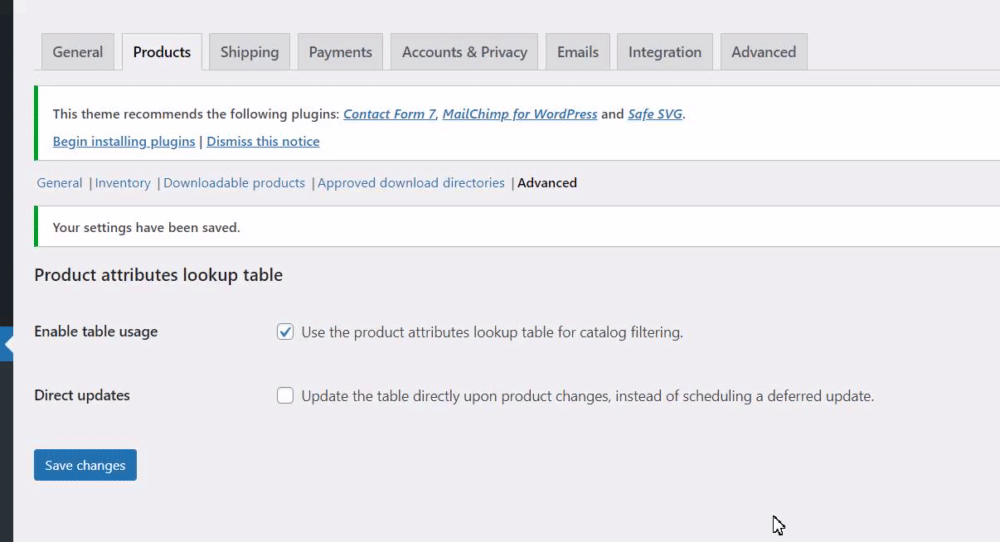Save changes button

85,465
